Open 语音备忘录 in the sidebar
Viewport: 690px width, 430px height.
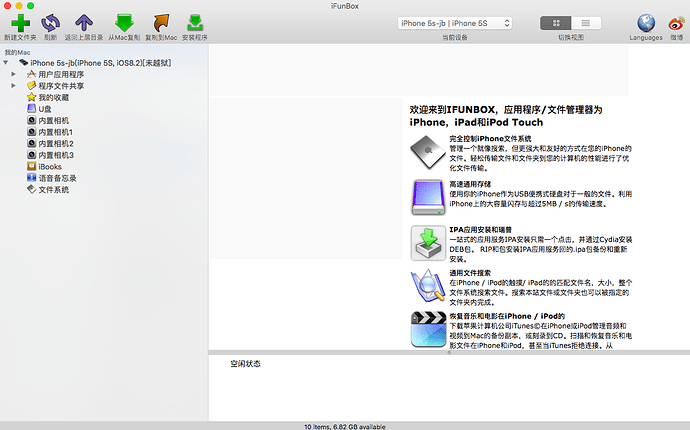point(57,178)
